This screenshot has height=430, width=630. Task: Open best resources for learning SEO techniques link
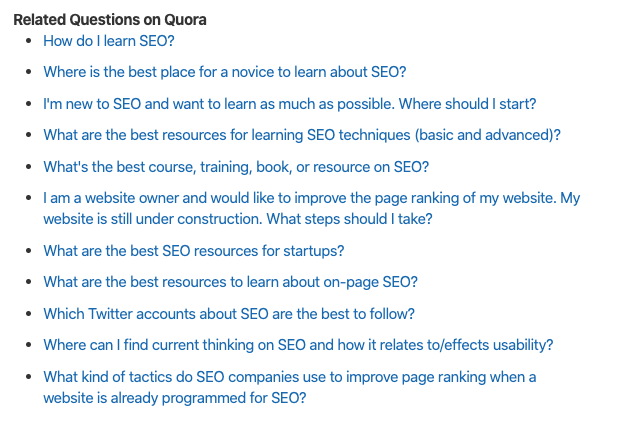(302, 135)
